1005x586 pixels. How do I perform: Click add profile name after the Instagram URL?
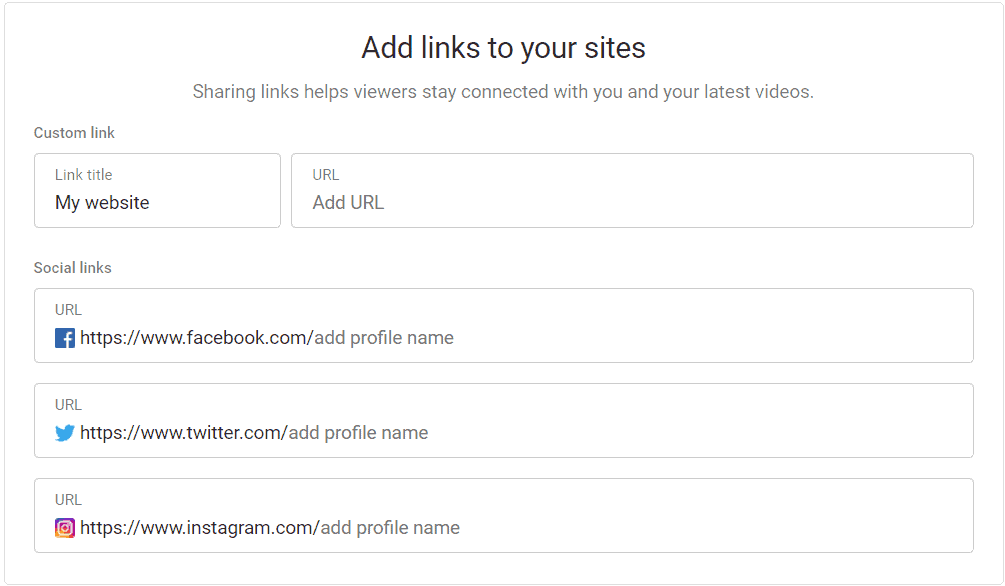pyautogui.click(x=390, y=528)
